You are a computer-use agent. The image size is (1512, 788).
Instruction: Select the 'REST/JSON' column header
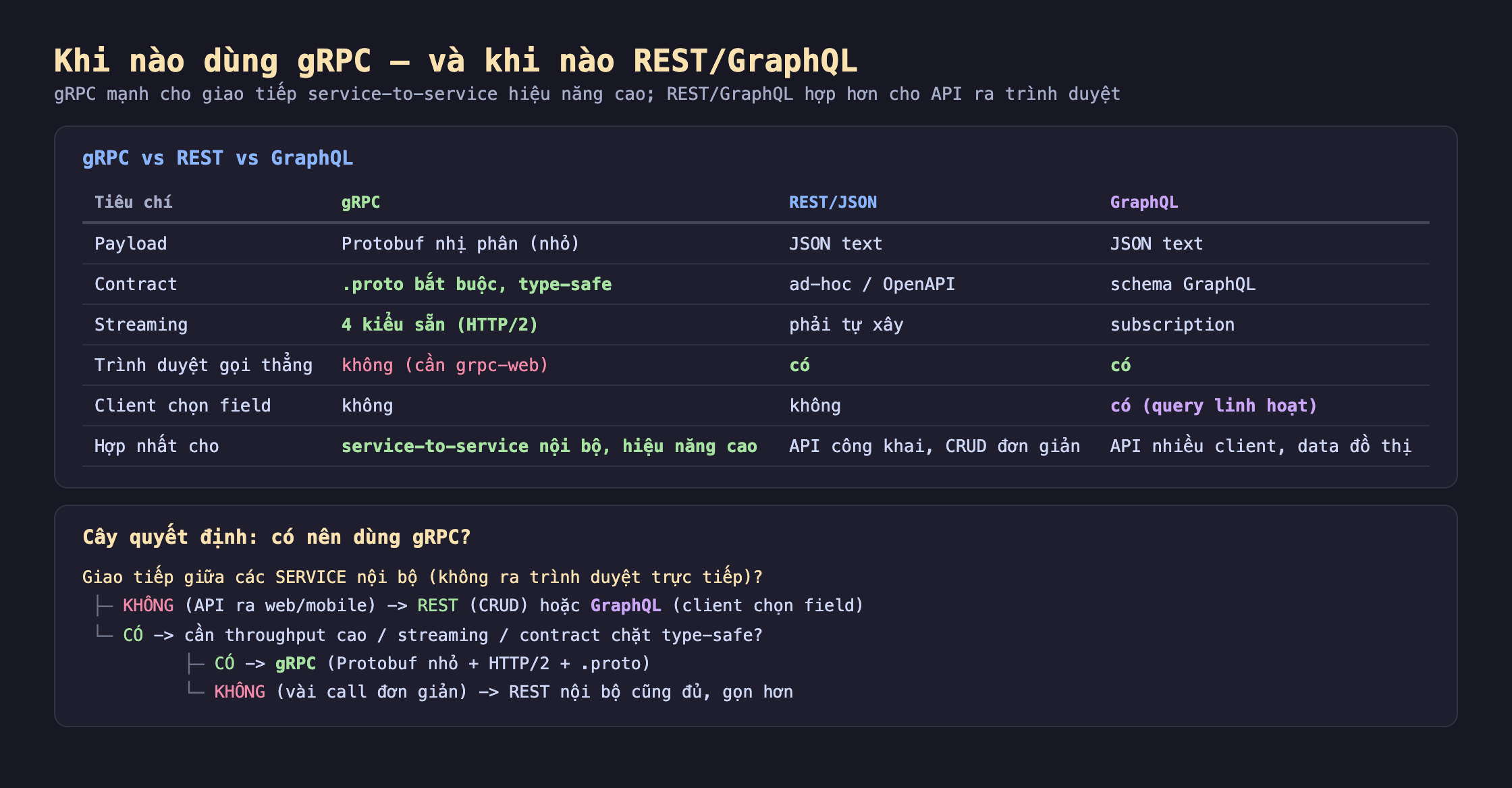point(833,202)
